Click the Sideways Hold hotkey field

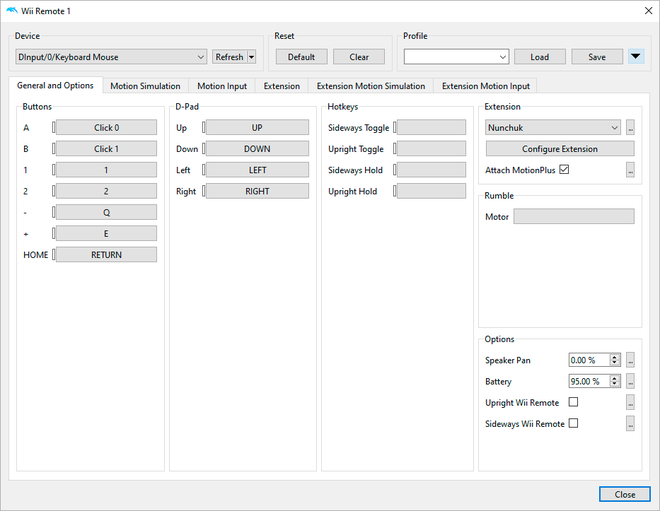pos(431,170)
